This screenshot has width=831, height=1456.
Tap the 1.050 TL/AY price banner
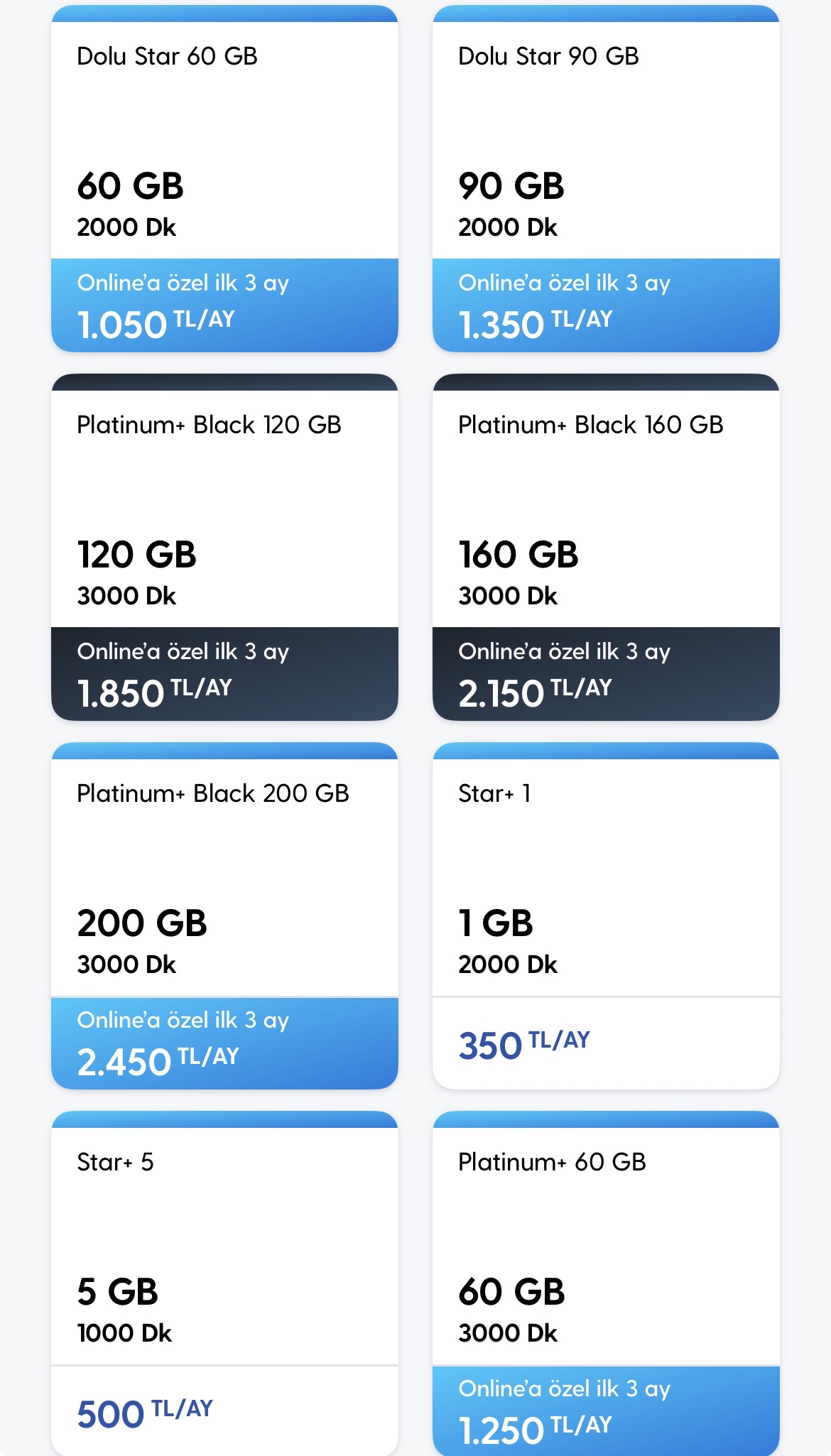point(224,305)
